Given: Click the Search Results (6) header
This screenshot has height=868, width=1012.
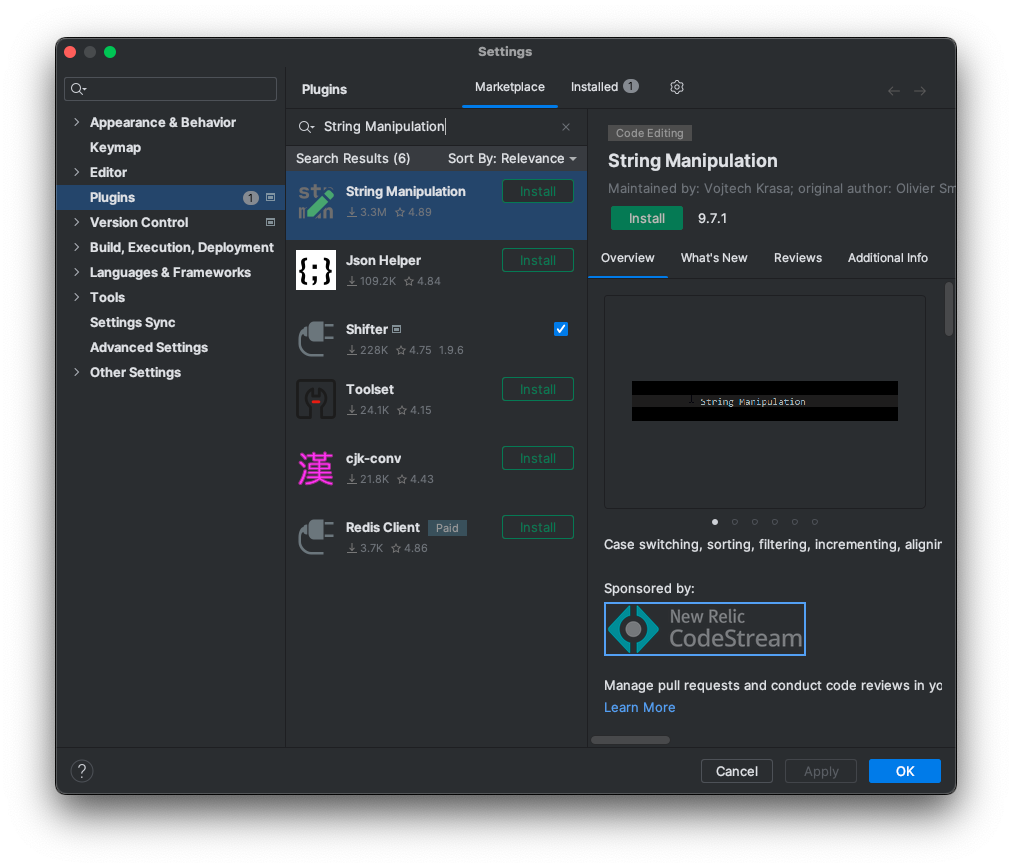Looking at the screenshot, I should click(x=353, y=159).
